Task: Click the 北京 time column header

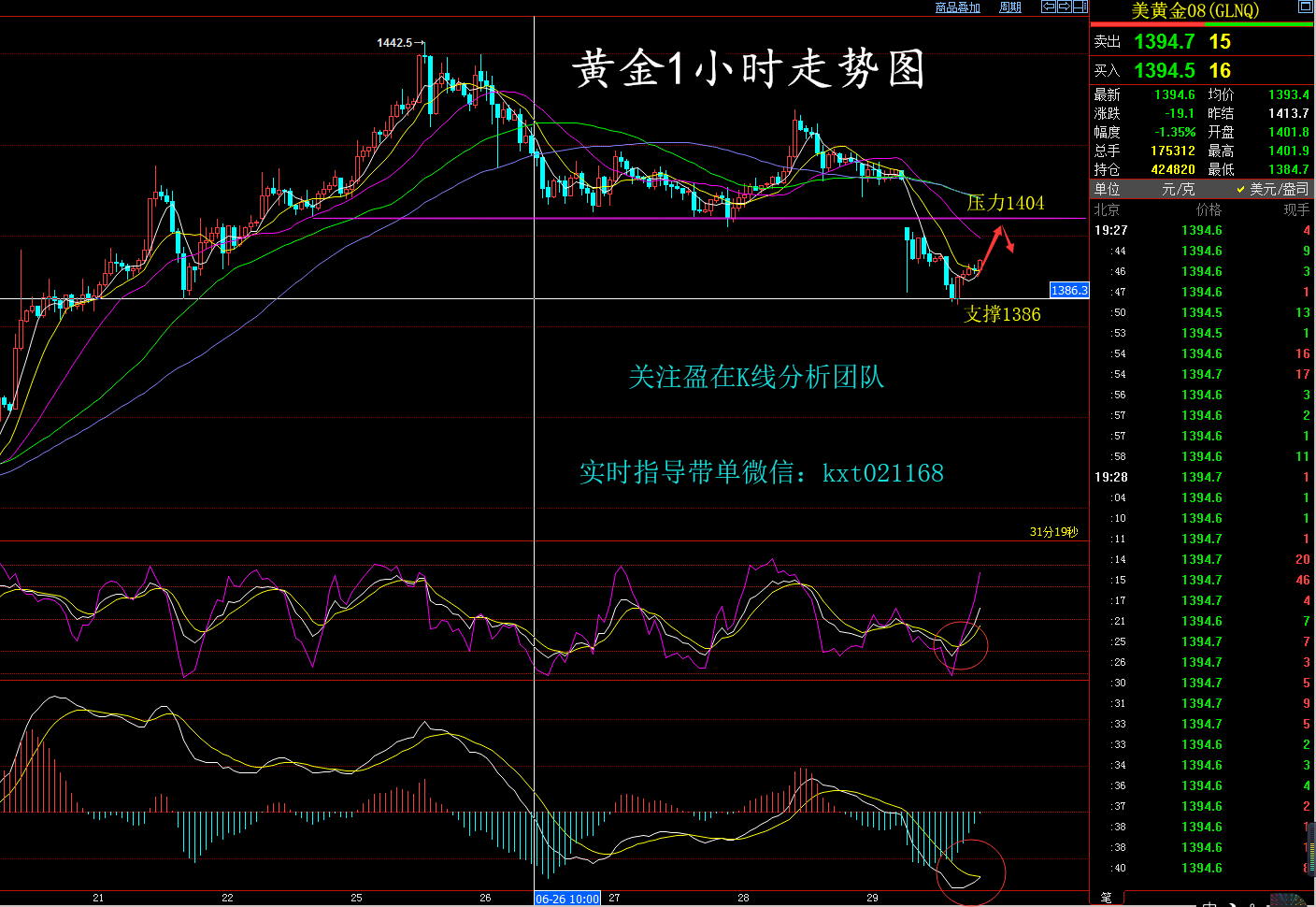Action: click(x=1107, y=210)
